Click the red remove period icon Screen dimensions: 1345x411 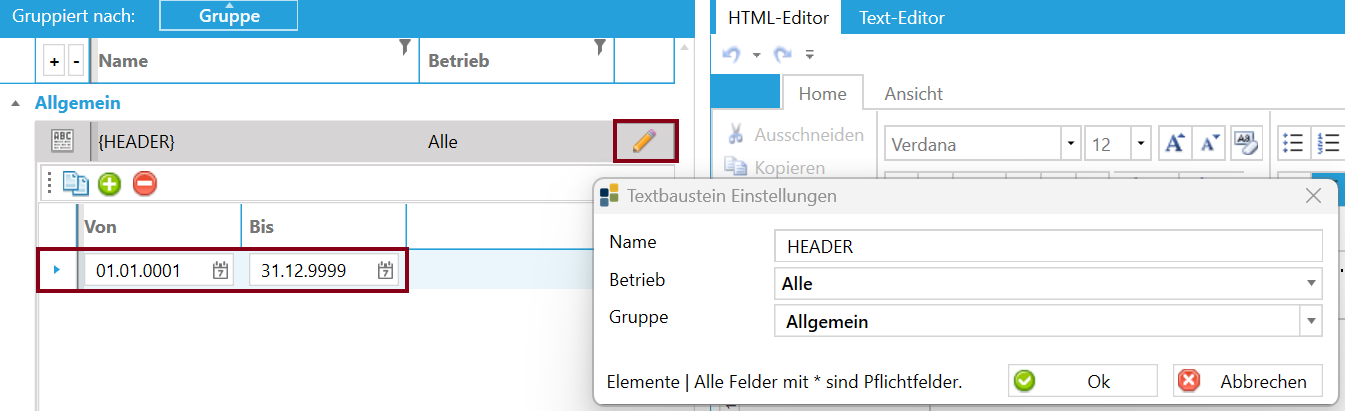145,183
